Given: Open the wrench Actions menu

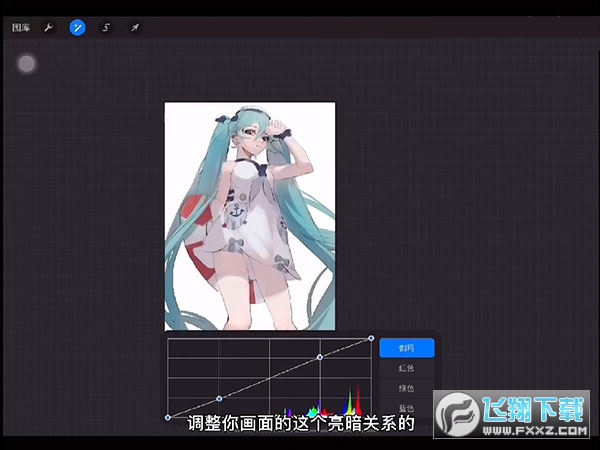Looking at the screenshot, I should (48, 28).
